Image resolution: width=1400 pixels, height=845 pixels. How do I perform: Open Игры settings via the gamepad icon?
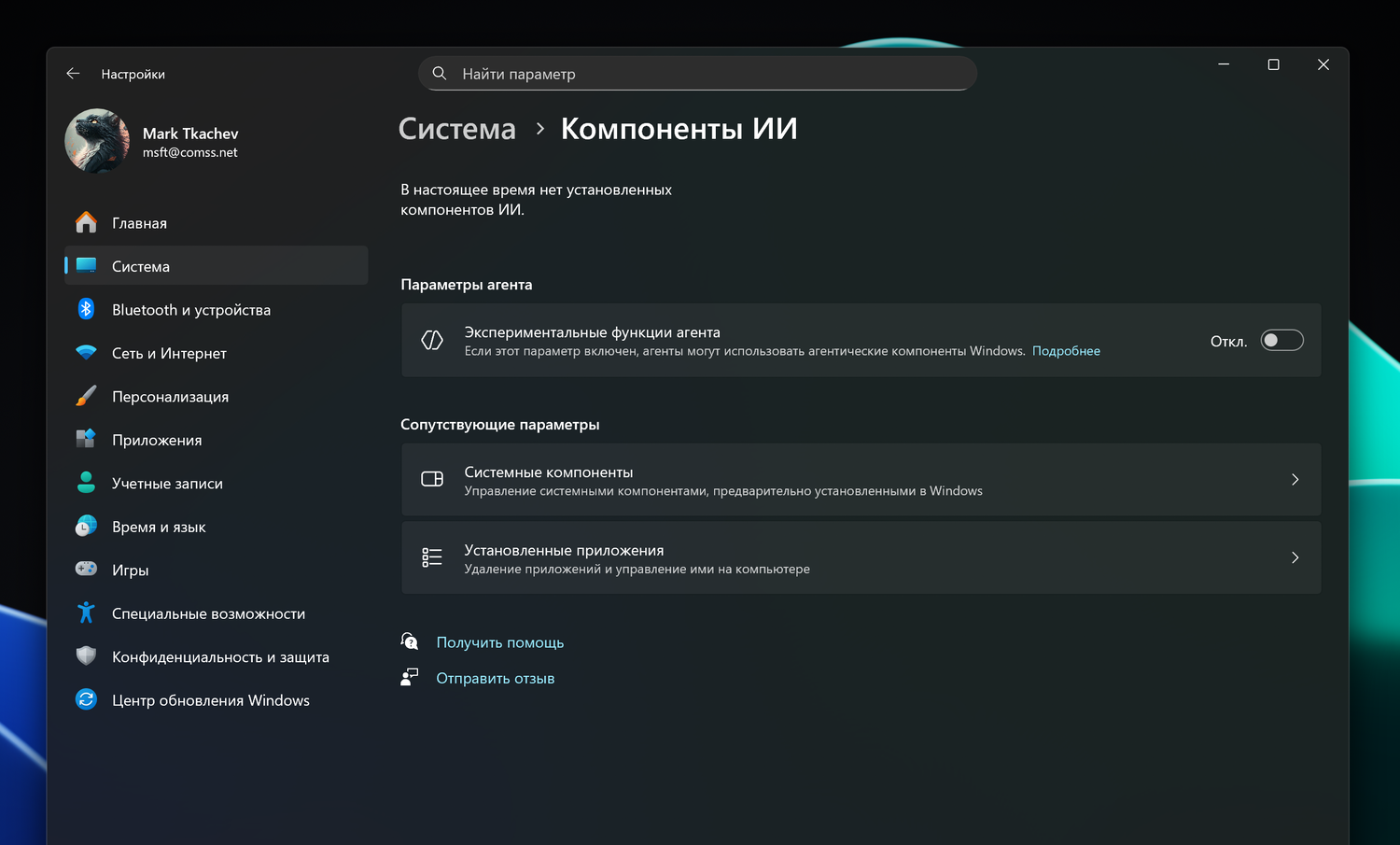coord(85,570)
